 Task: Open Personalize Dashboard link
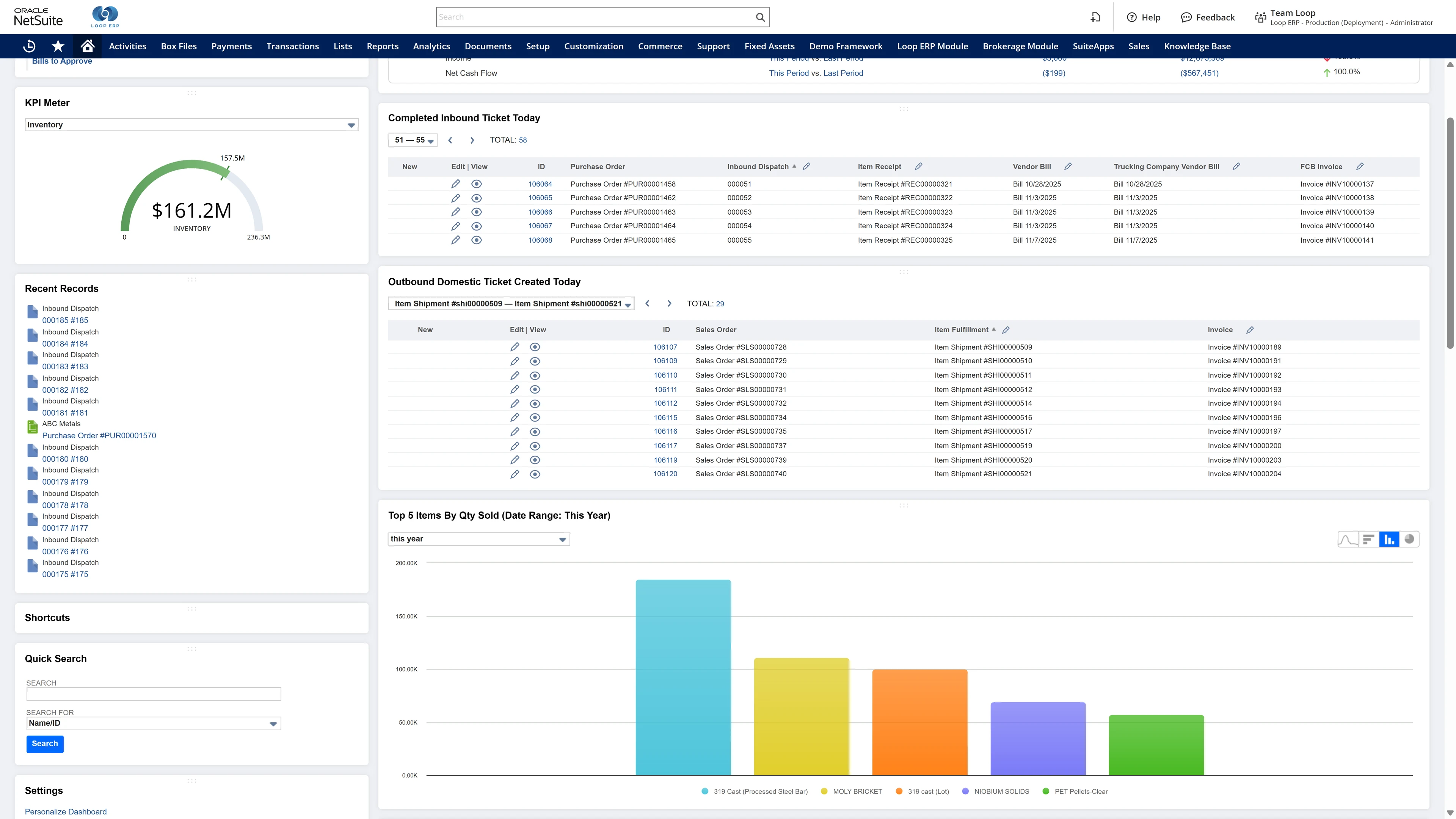point(66,812)
